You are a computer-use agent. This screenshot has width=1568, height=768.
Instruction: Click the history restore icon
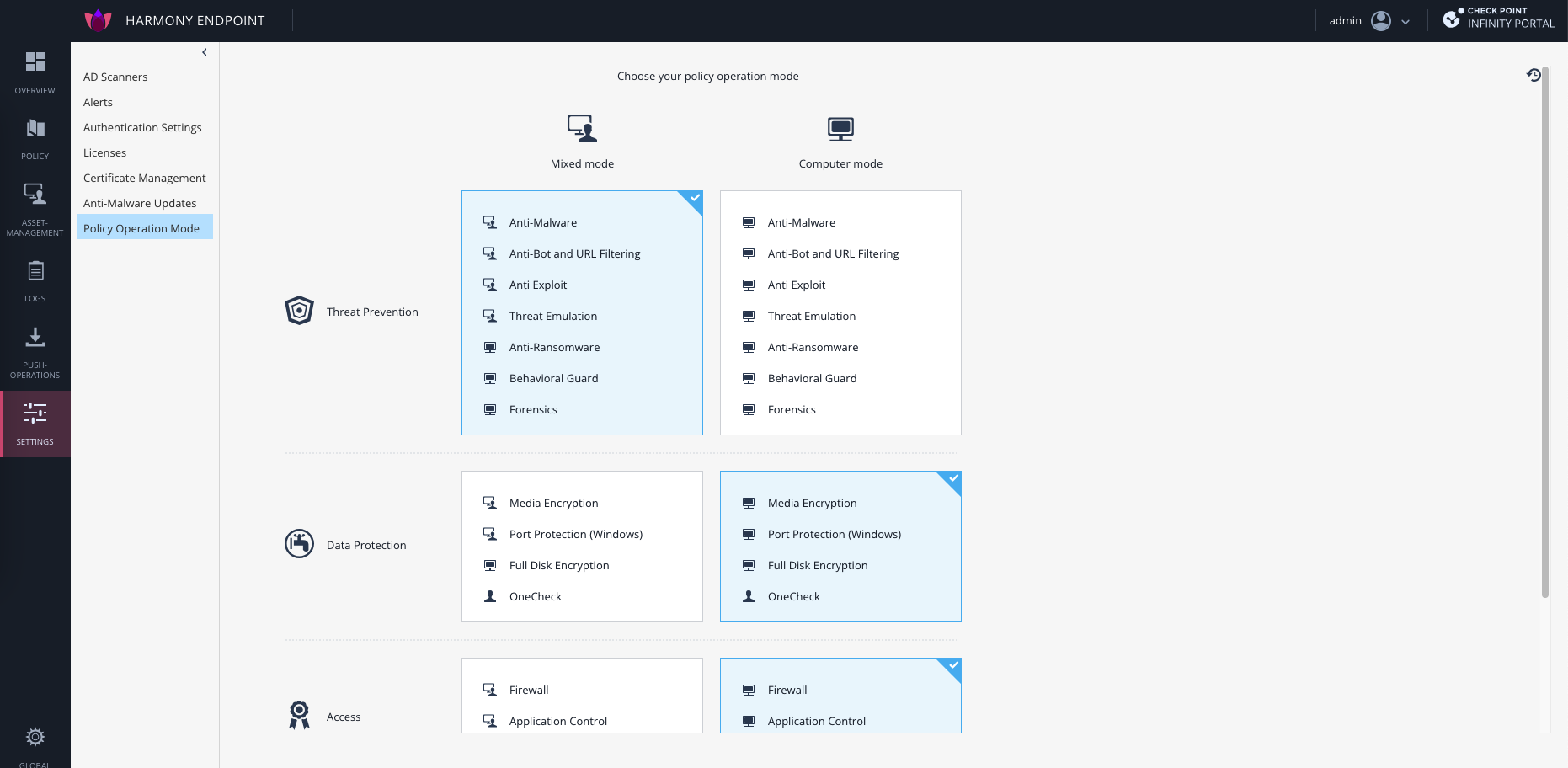[x=1533, y=75]
